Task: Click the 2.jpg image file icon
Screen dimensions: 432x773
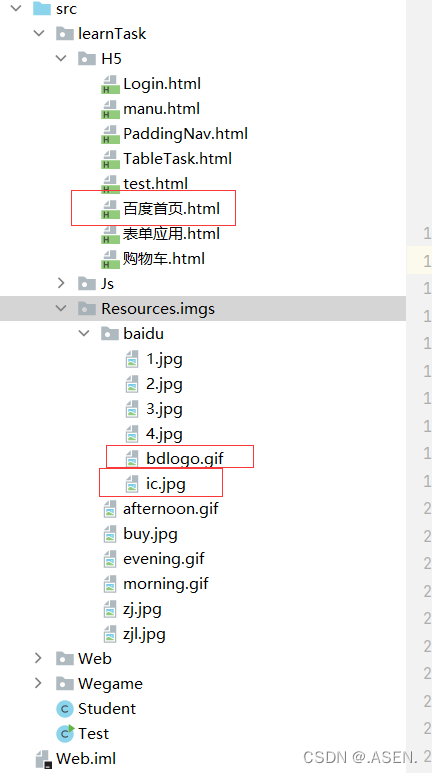Action: [x=132, y=384]
